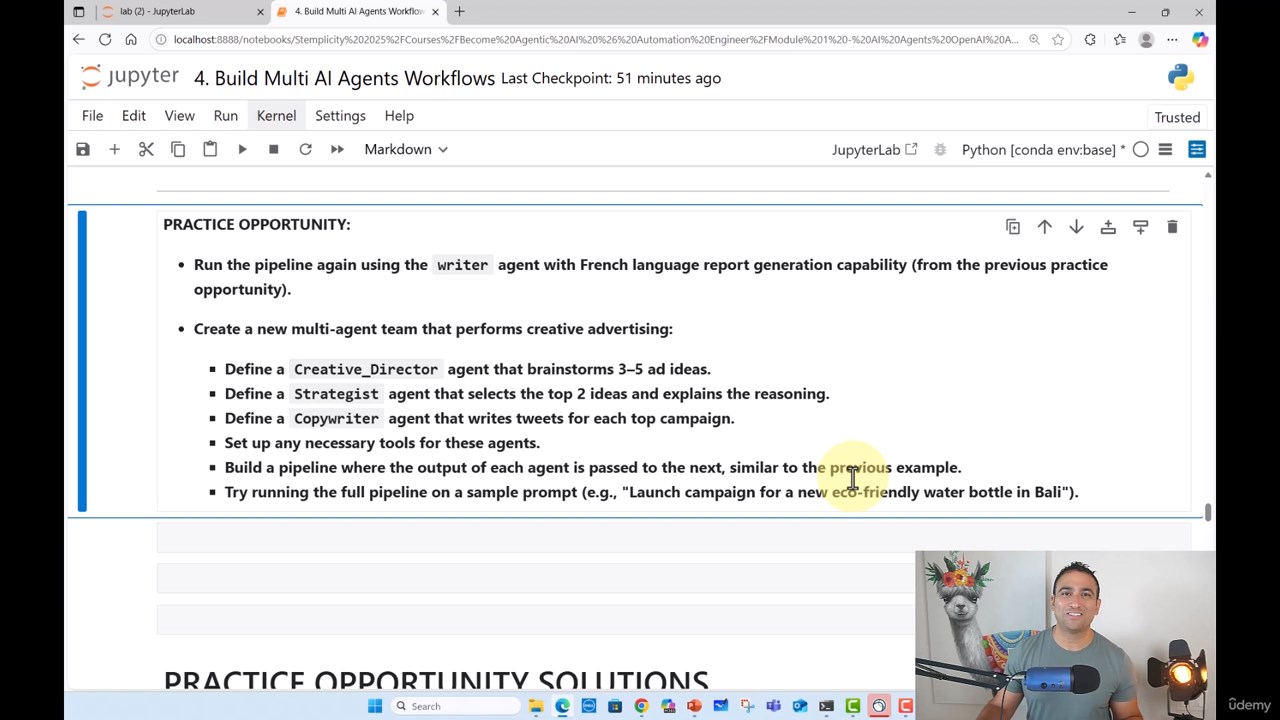This screenshot has width=1280, height=720.
Task: Refresh the browser page
Action: (x=105, y=40)
